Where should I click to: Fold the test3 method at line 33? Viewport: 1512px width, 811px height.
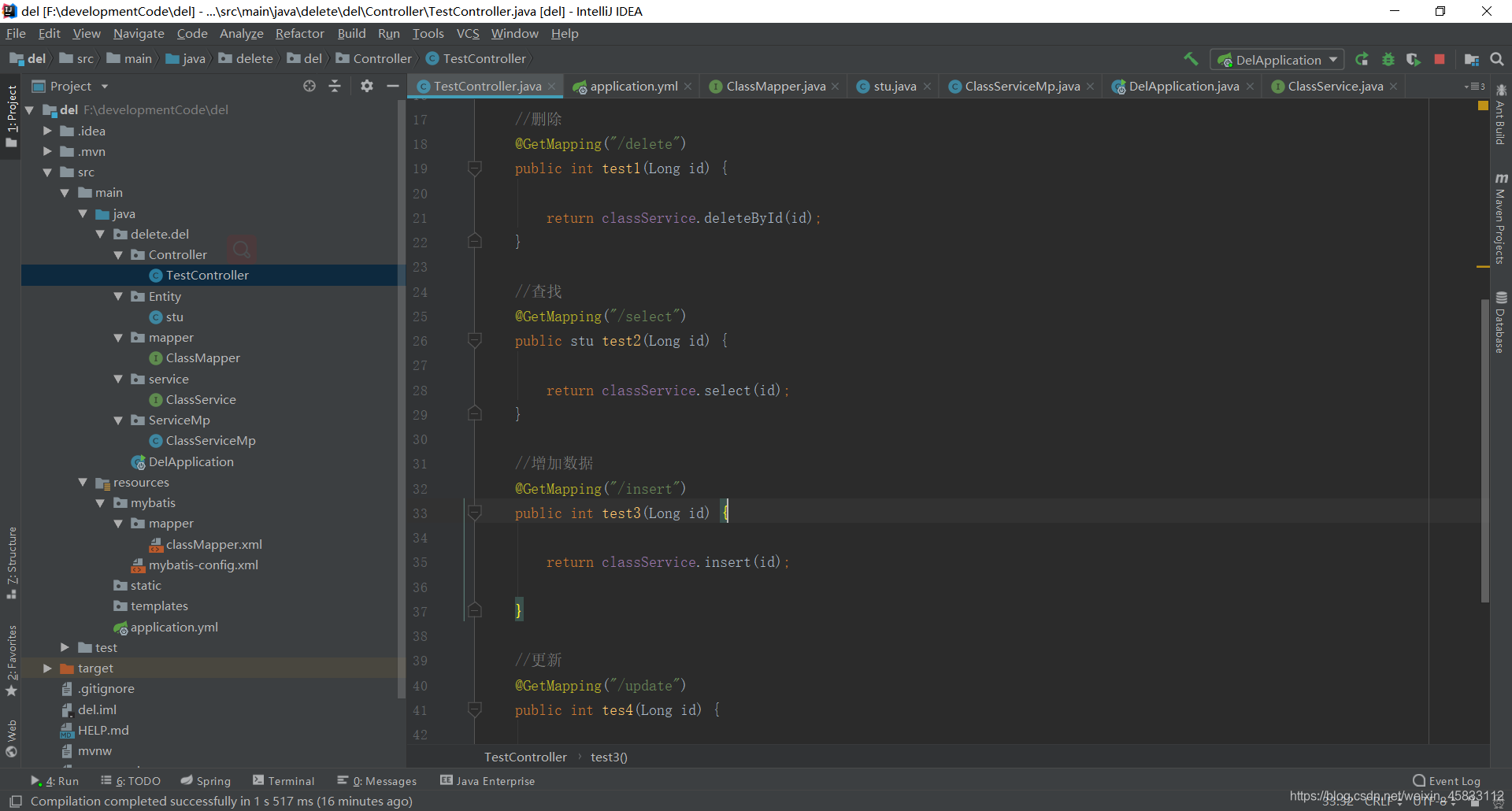pos(475,513)
